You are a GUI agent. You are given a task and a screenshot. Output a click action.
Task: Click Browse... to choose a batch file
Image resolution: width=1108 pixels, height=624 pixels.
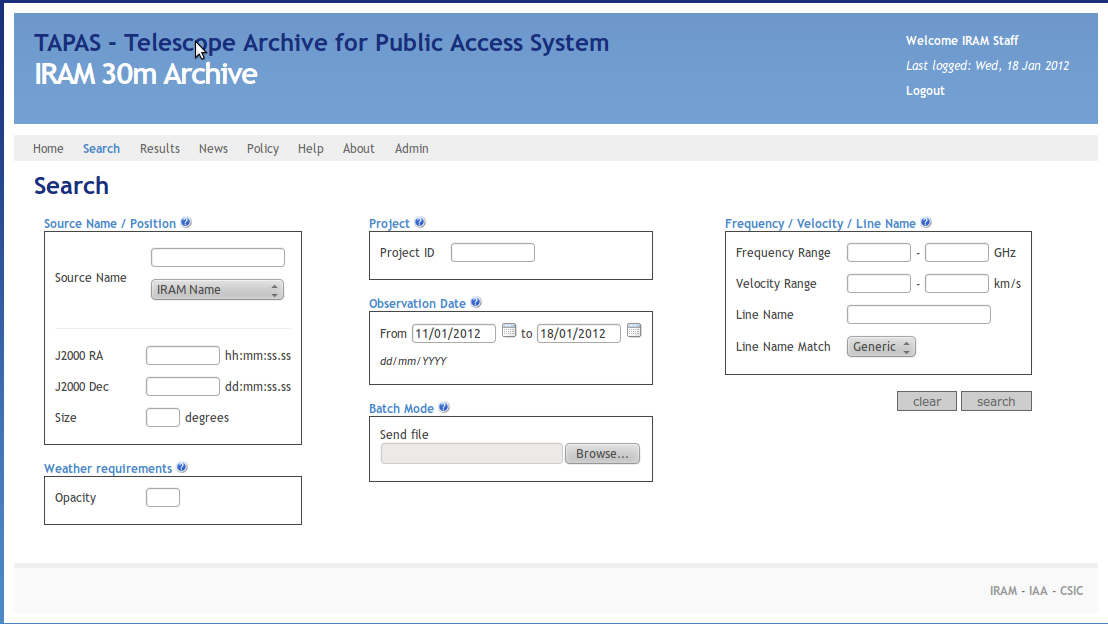[602, 454]
